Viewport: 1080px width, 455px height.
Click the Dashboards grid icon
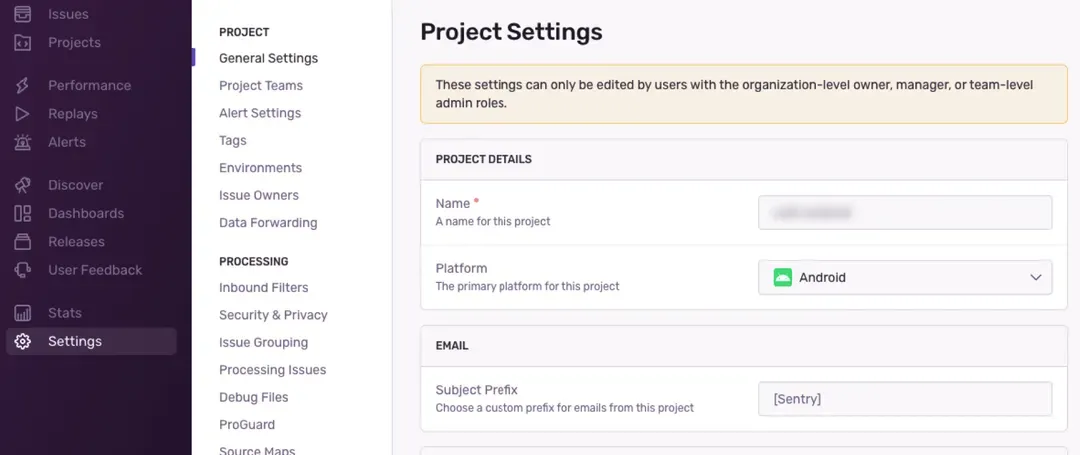point(22,213)
